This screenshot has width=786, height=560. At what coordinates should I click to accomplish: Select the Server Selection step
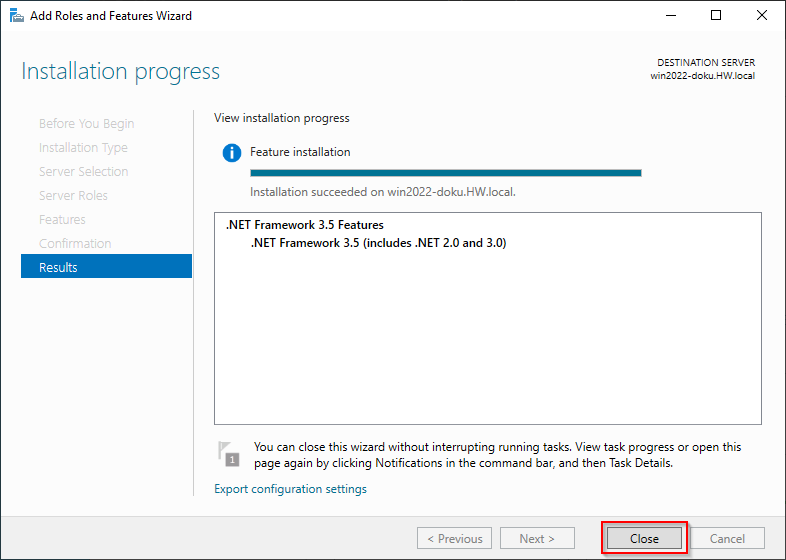click(x=84, y=171)
